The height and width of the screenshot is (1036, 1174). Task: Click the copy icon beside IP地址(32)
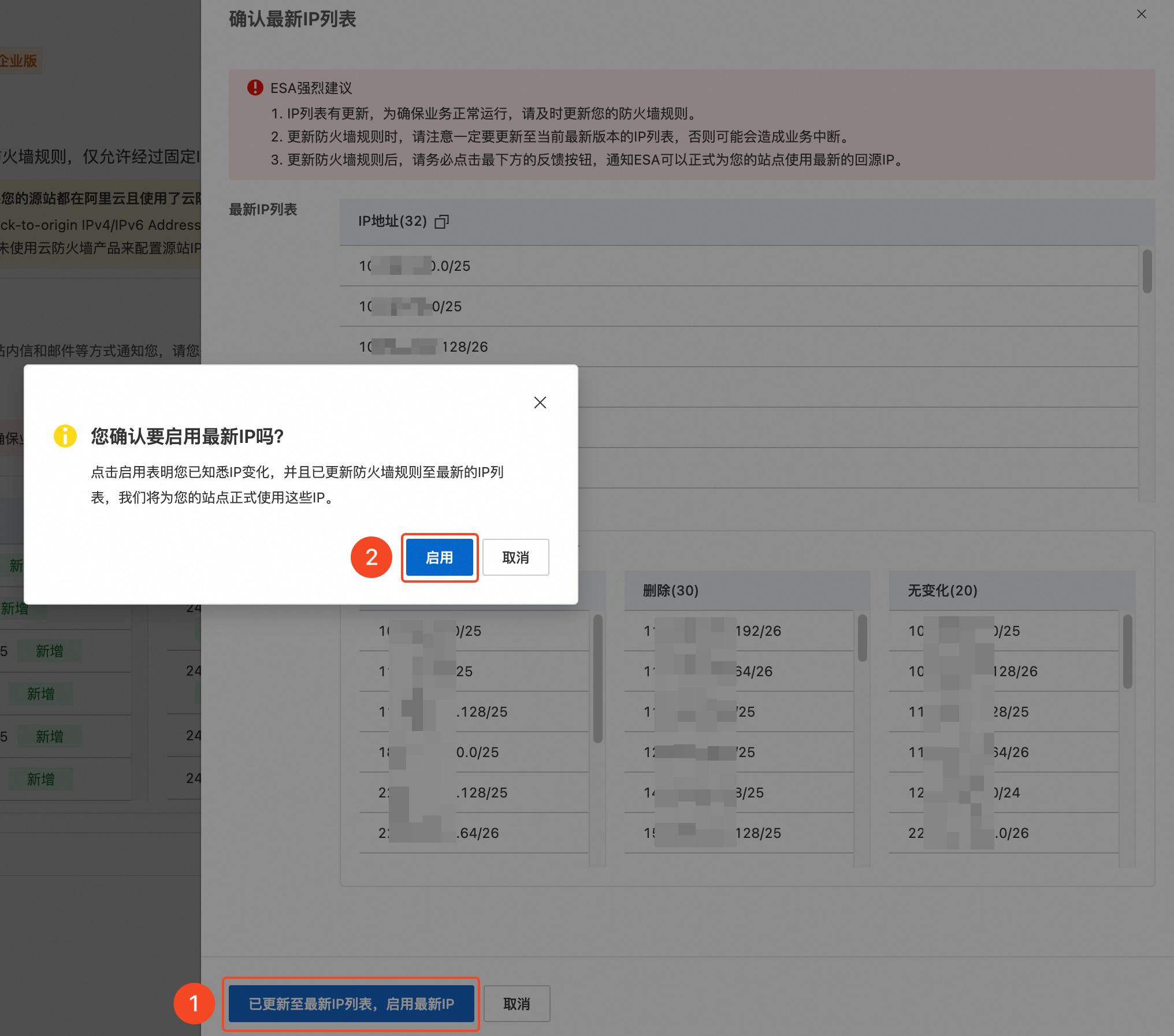coord(441,222)
